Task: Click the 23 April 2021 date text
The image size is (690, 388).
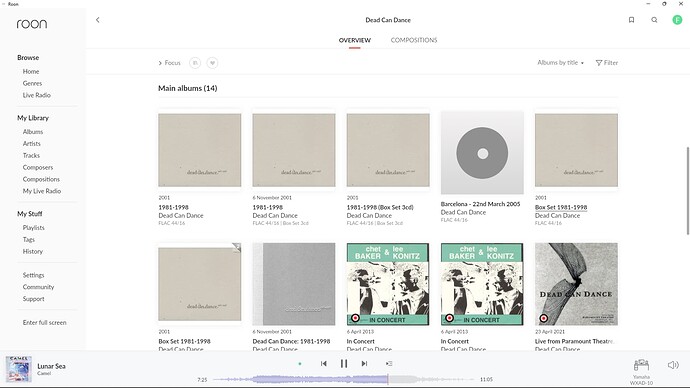Action: (549, 332)
